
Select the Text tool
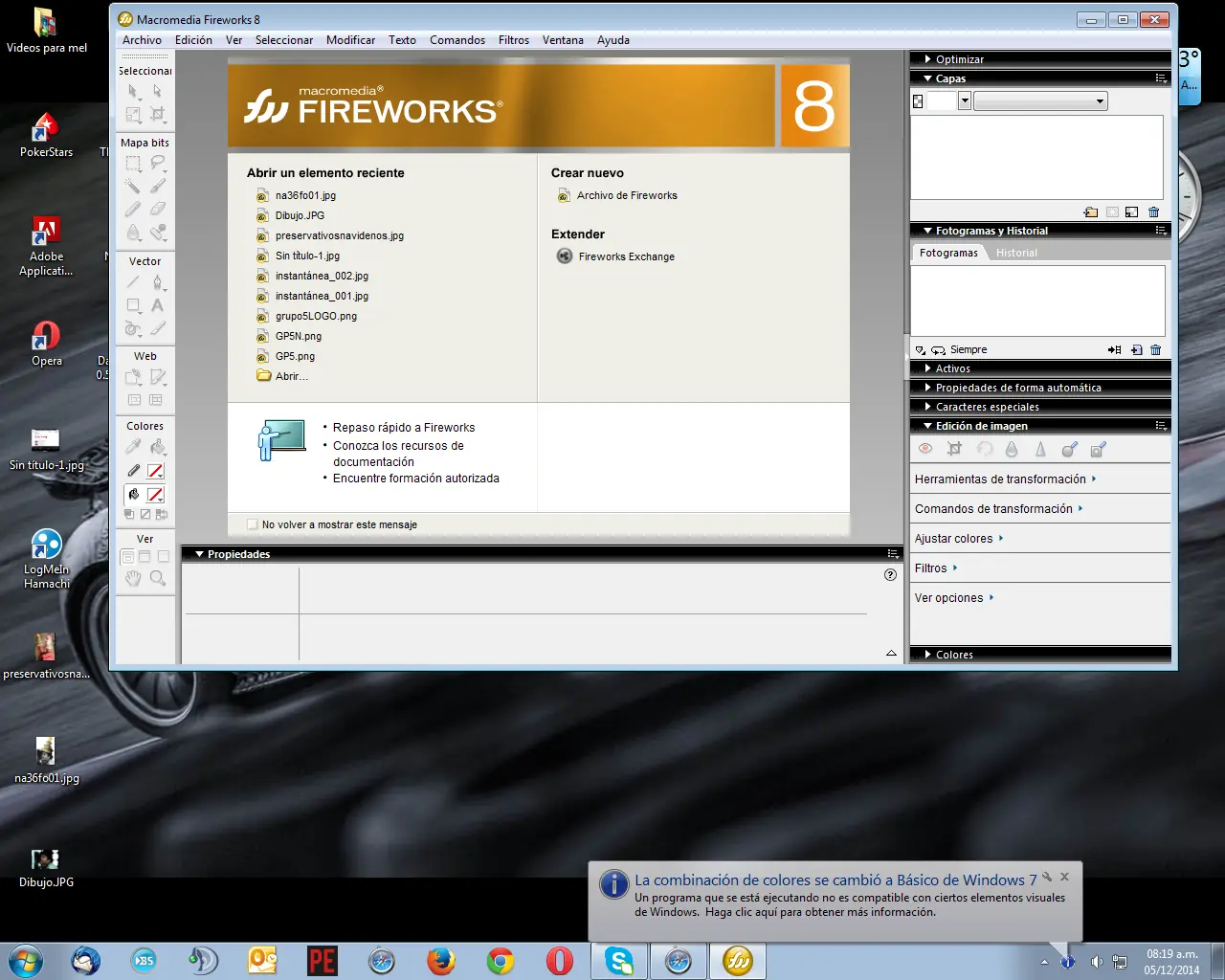click(158, 305)
